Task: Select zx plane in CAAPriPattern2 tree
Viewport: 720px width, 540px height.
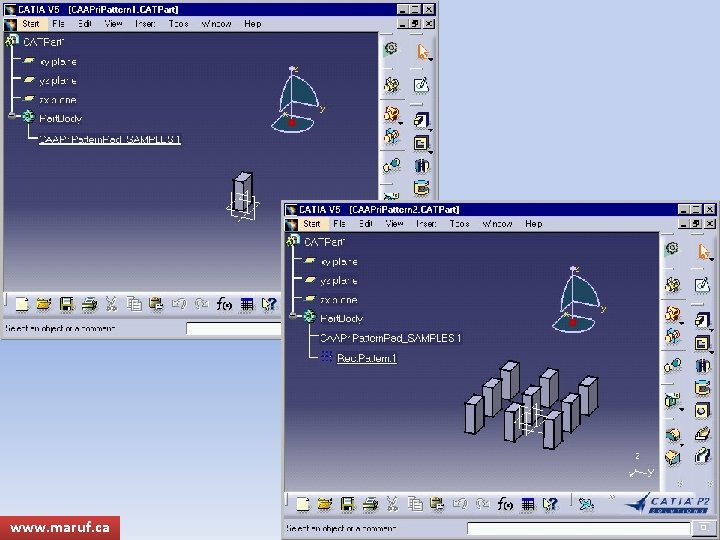Action: click(x=338, y=300)
